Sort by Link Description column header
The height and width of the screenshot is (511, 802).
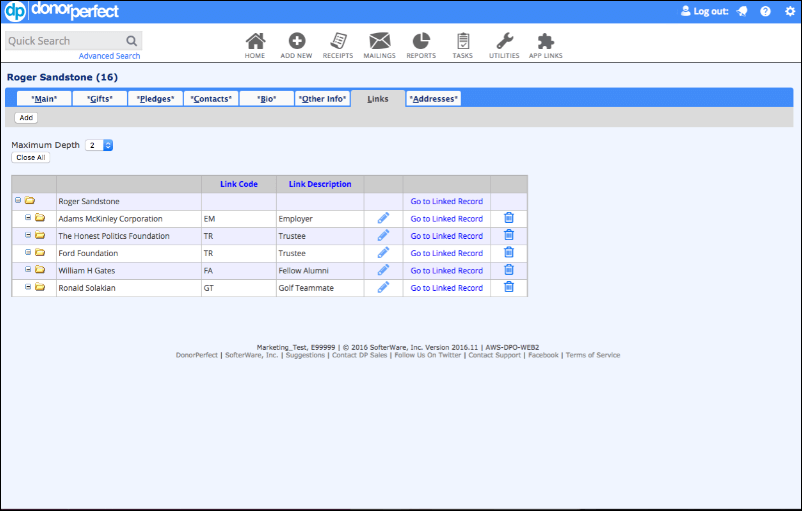(320, 184)
